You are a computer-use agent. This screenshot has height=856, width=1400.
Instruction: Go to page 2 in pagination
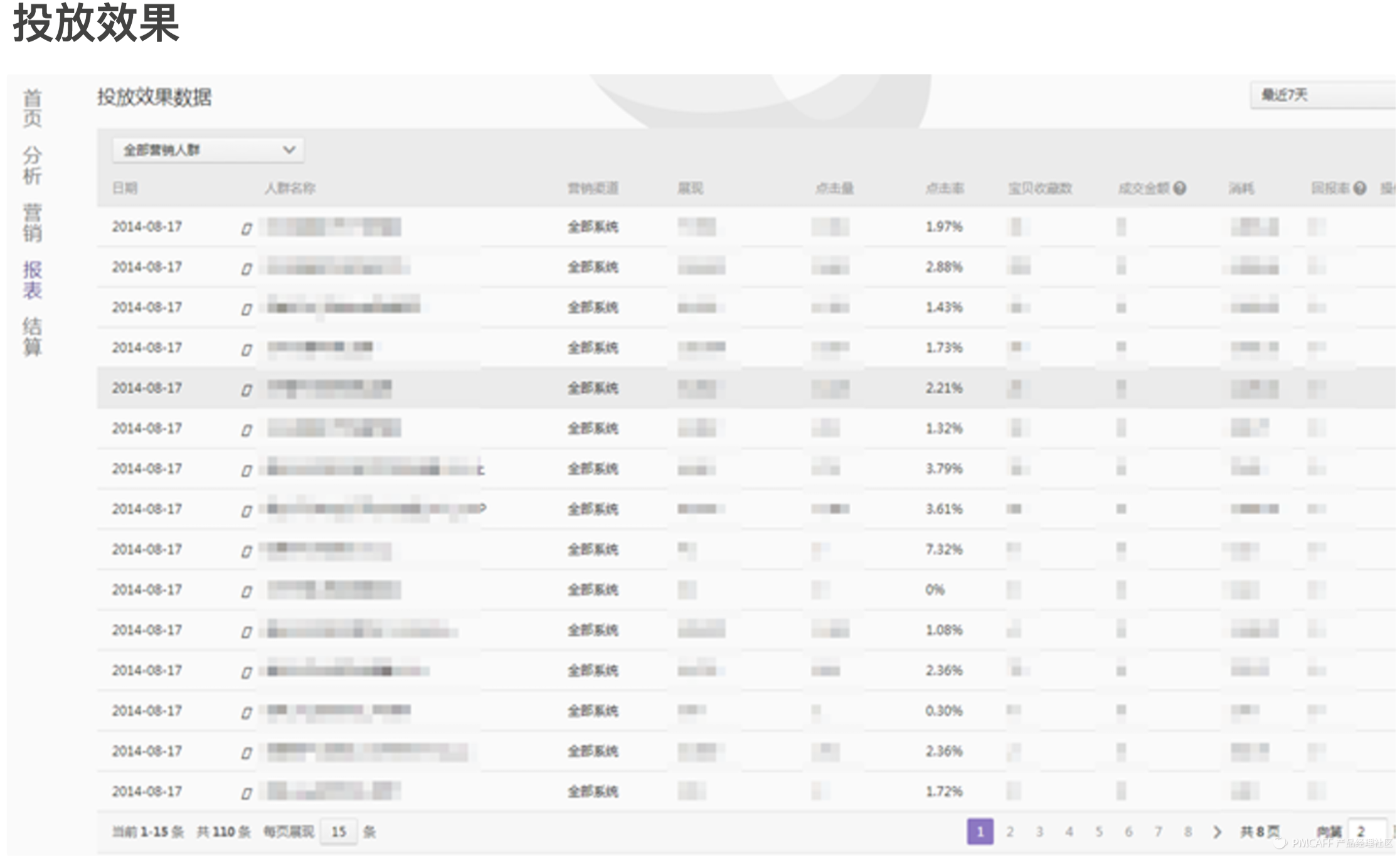tap(1010, 832)
